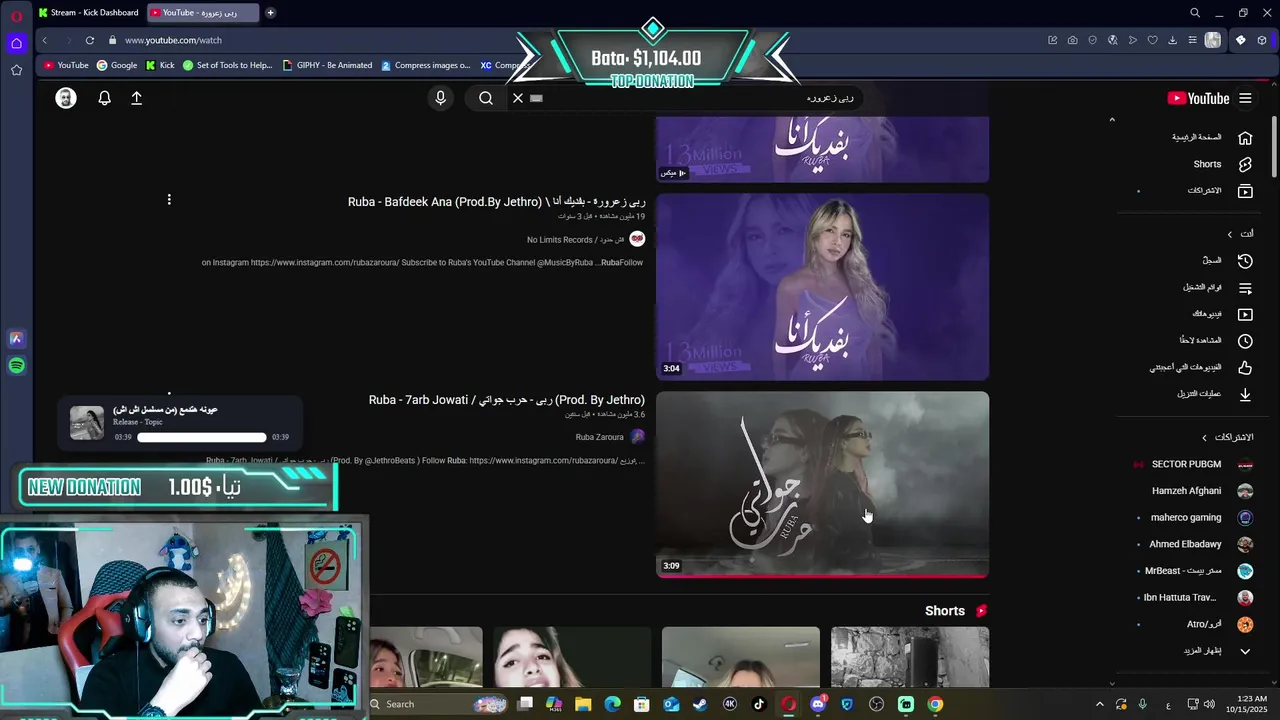Image resolution: width=1280 pixels, height=720 pixels.
Task: Click the YouTube logo
Action: tap(1198, 98)
